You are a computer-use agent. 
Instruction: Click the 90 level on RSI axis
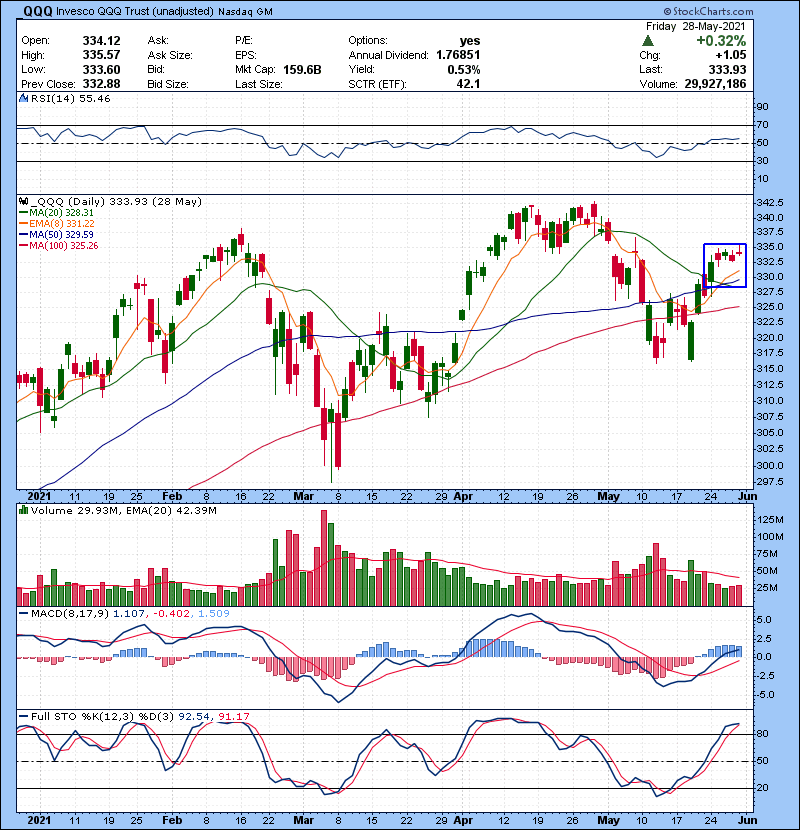pos(763,107)
